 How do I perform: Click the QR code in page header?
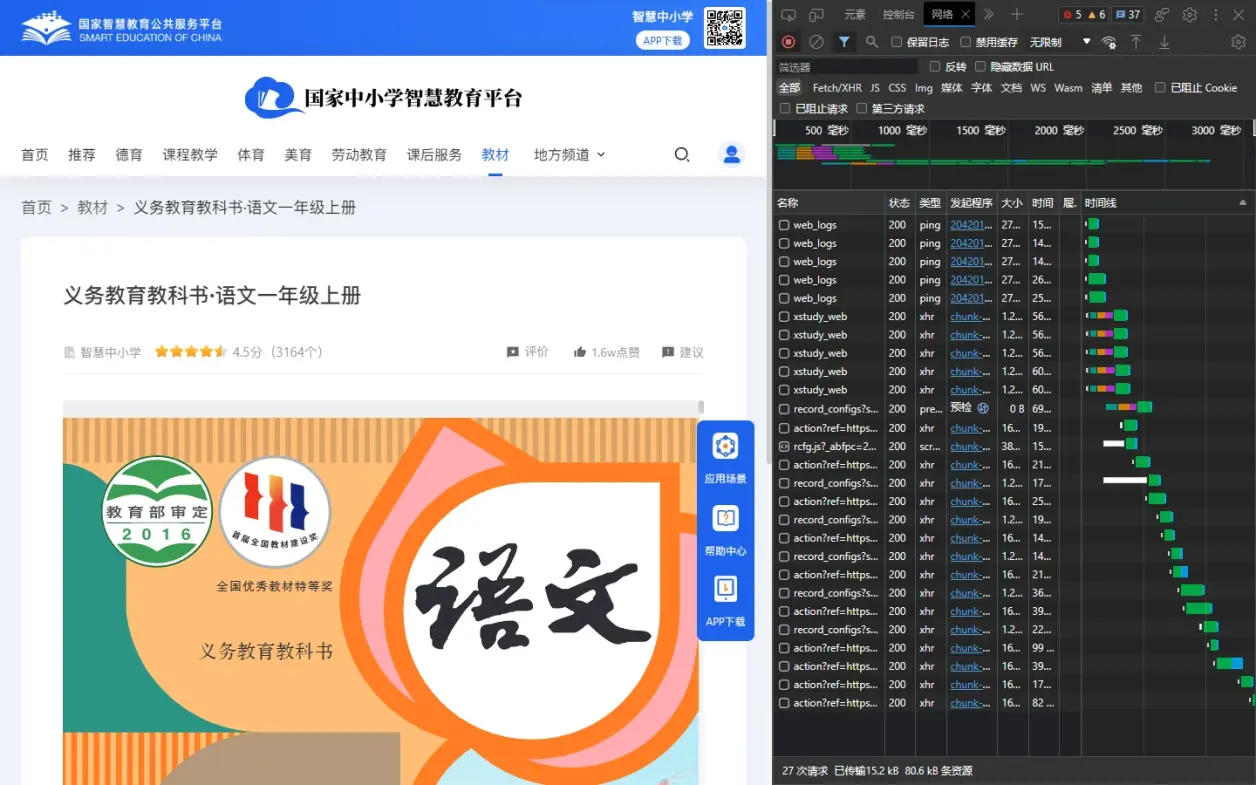tap(725, 27)
